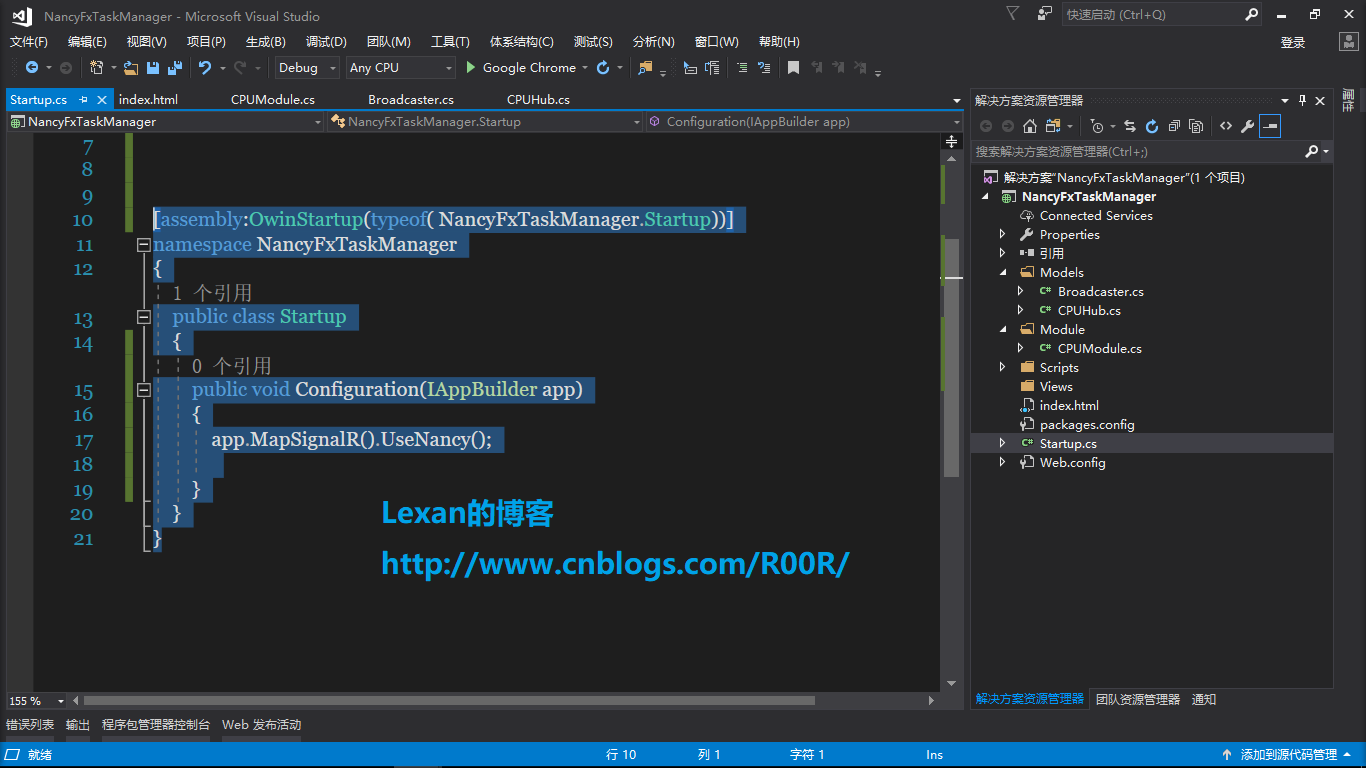Click the 登录 sign-in link
The height and width of the screenshot is (768, 1366).
click(1293, 43)
